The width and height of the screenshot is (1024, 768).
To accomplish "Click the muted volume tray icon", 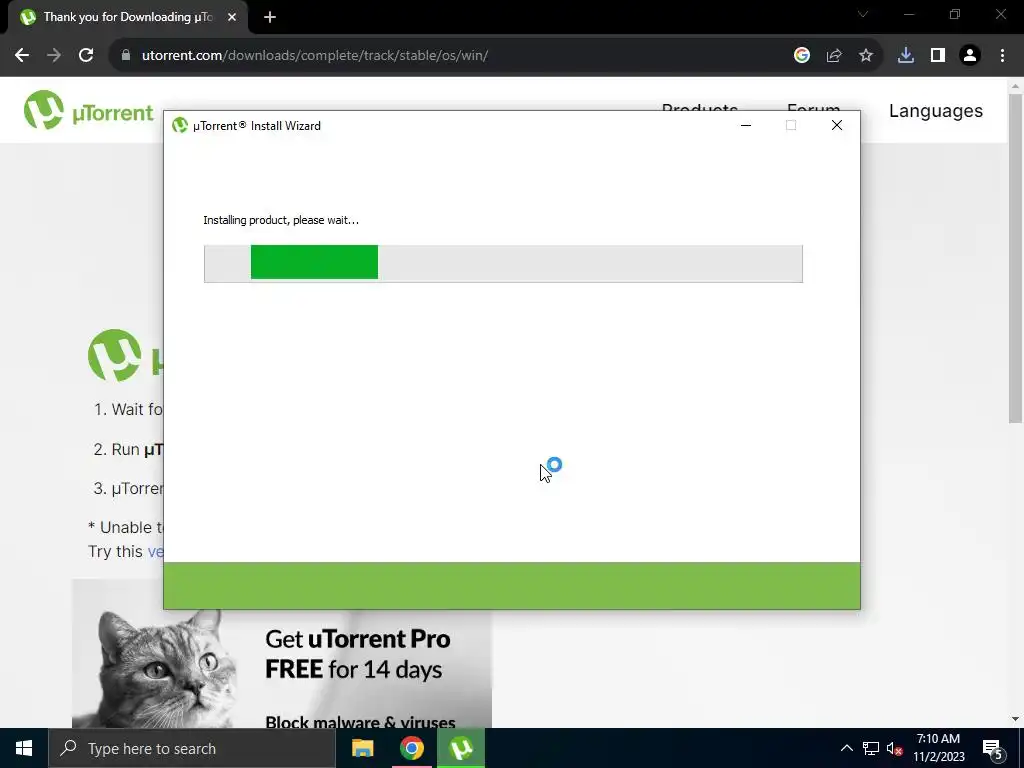I will [x=895, y=748].
